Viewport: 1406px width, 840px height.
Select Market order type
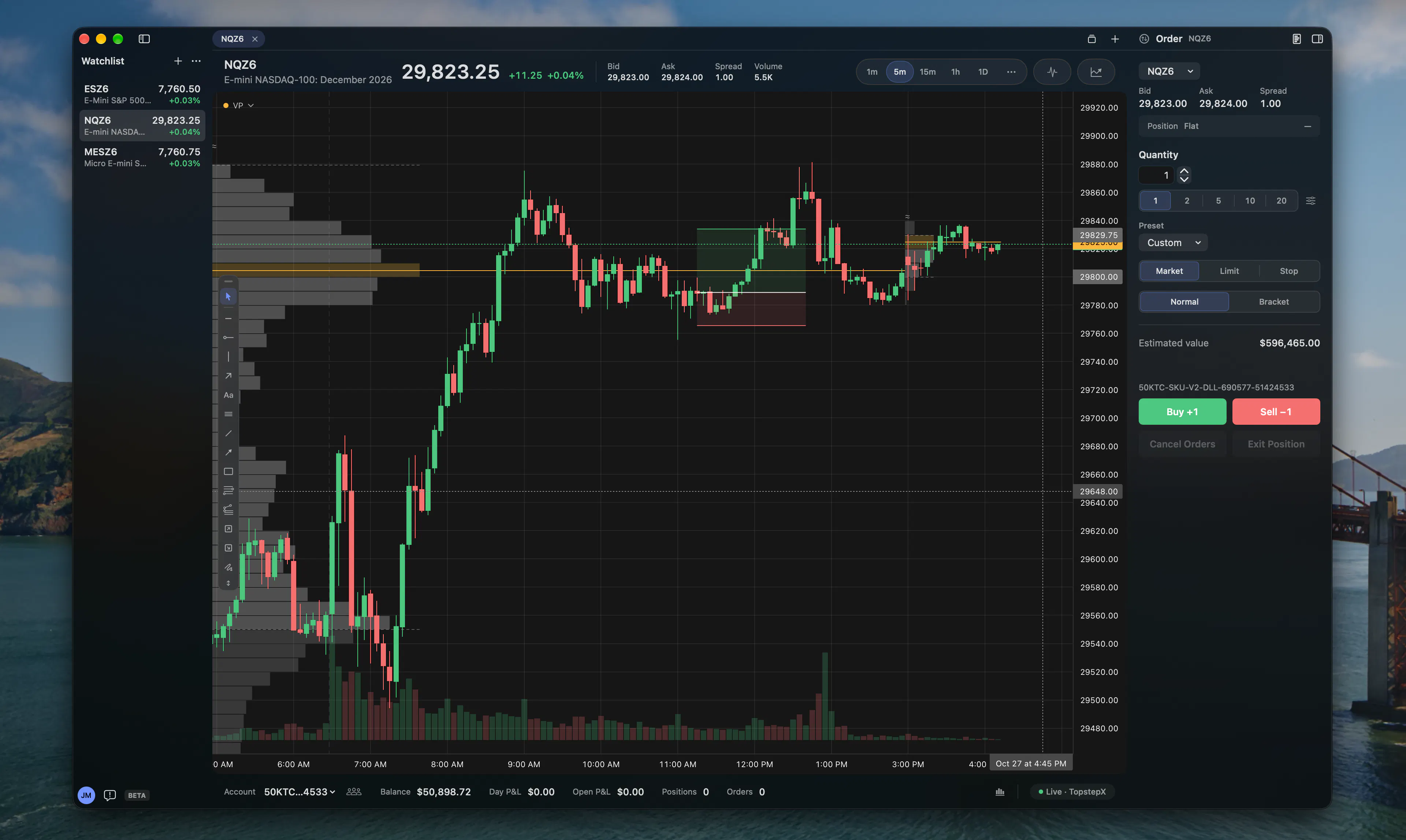[x=1169, y=271]
